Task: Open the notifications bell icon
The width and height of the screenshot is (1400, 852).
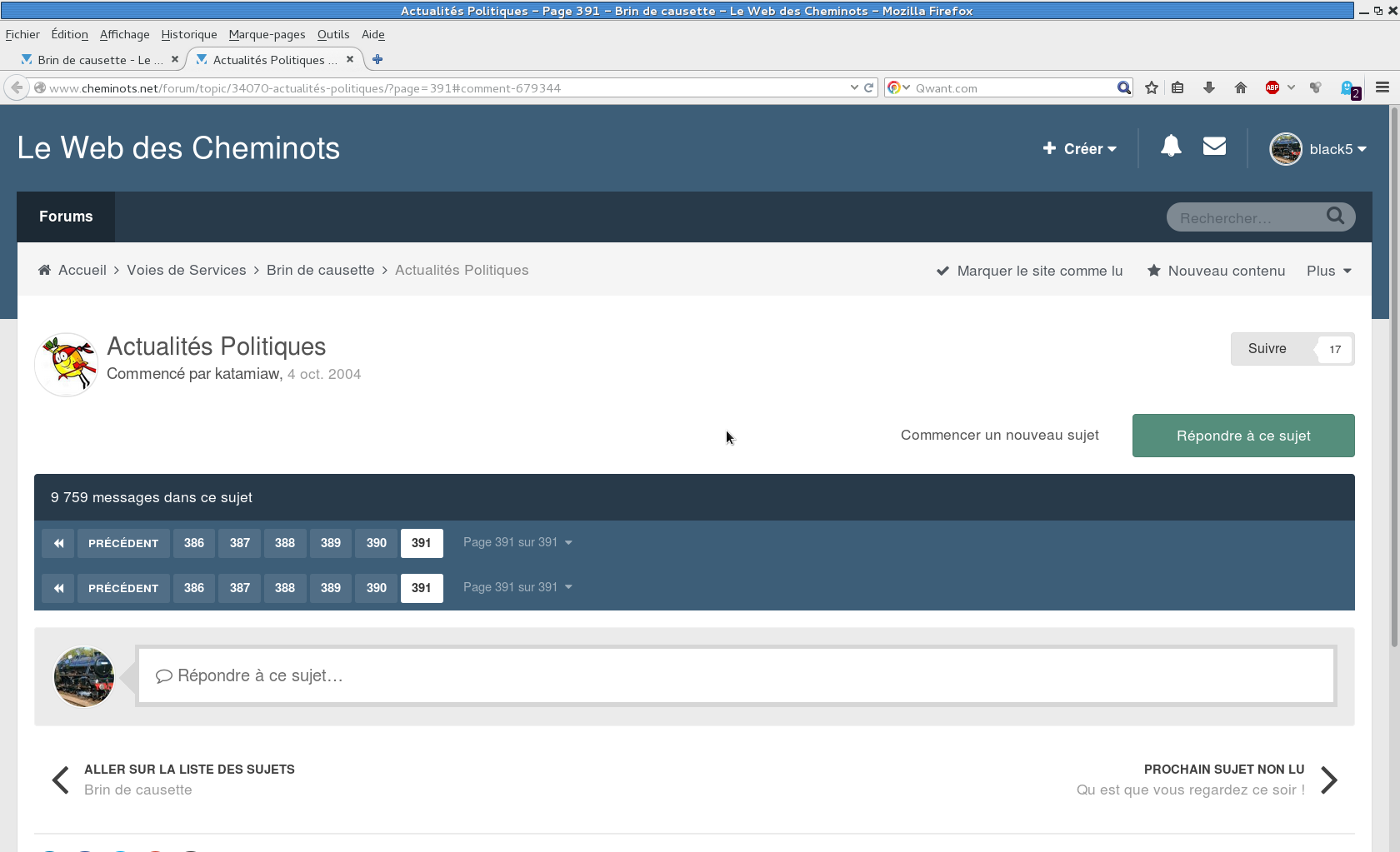Action: (1171, 147)
